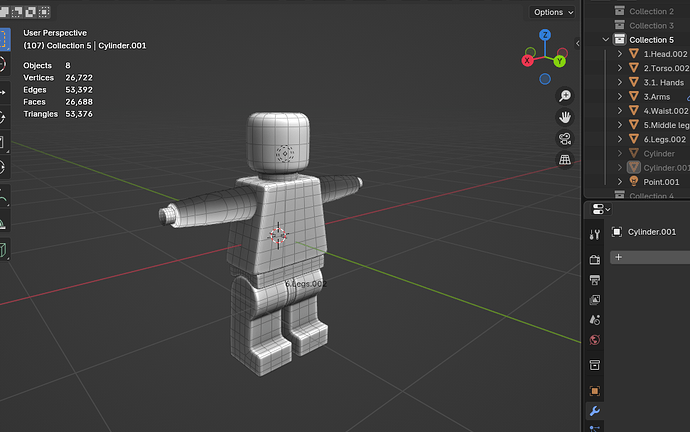This screenshot has height=432, width=690.
Task: Activate the Scale tool
Action: click(x=4, y=142)
